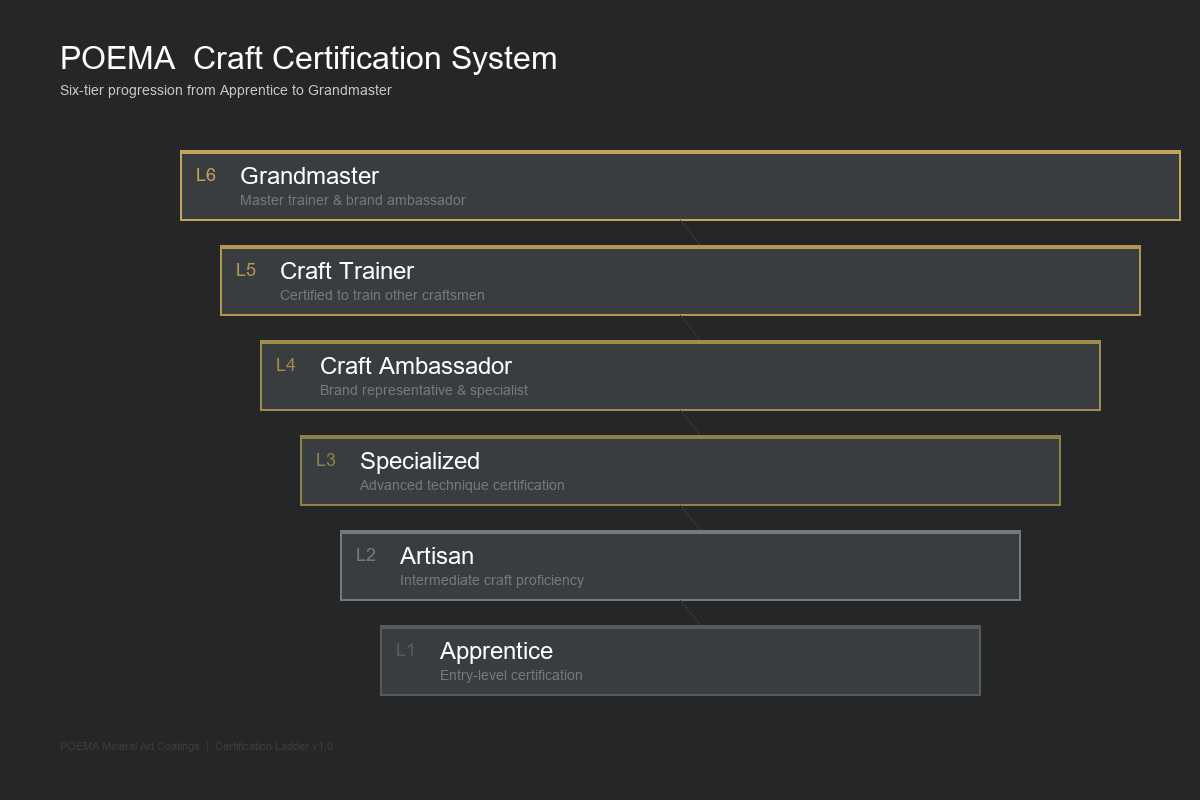
Task: Click the 'Certification Ladder v1.0' footer text
Action: coord(274,746)
